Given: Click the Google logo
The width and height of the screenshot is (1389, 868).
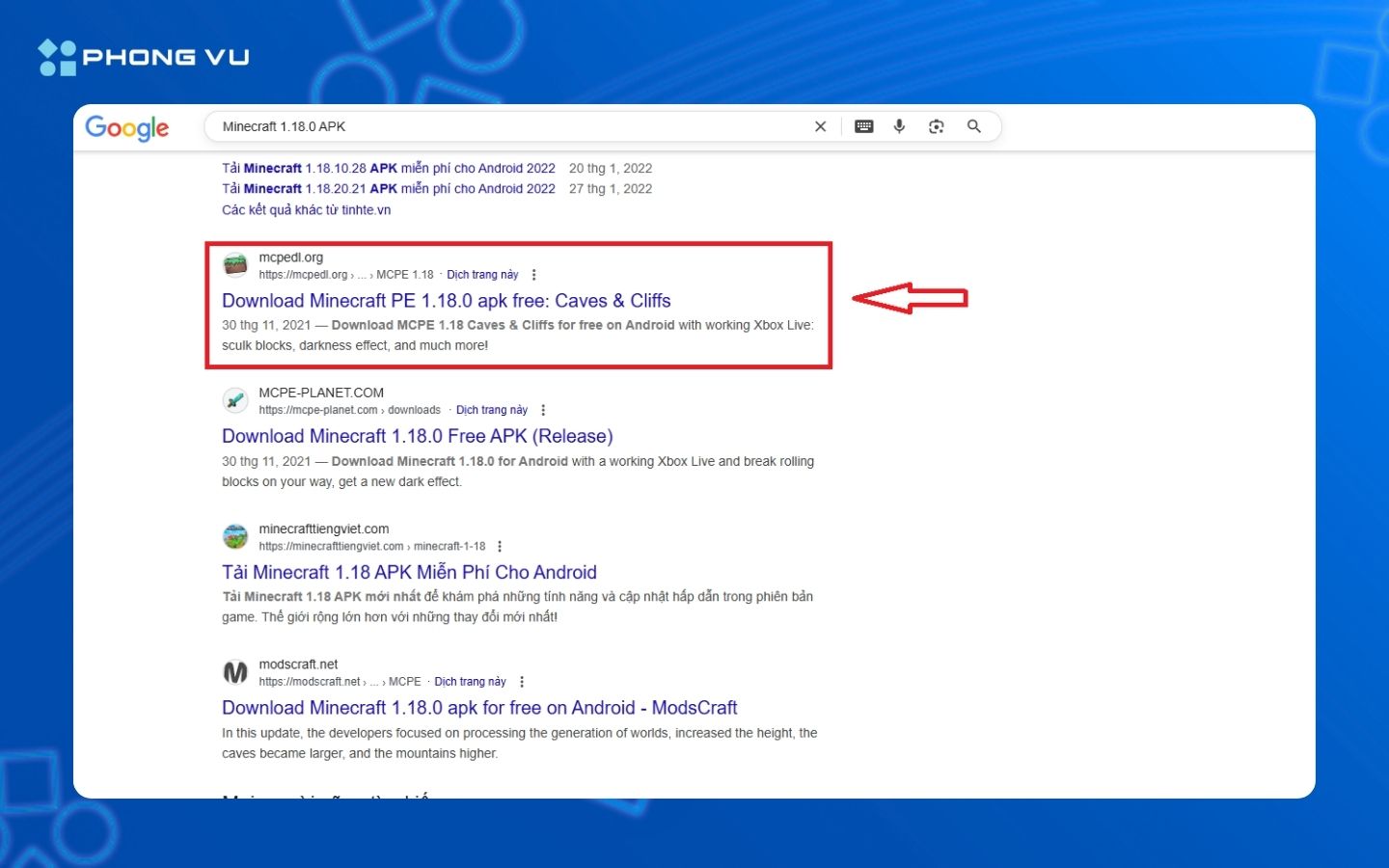Looking at the screenshot, I should [x=126, y=127].
